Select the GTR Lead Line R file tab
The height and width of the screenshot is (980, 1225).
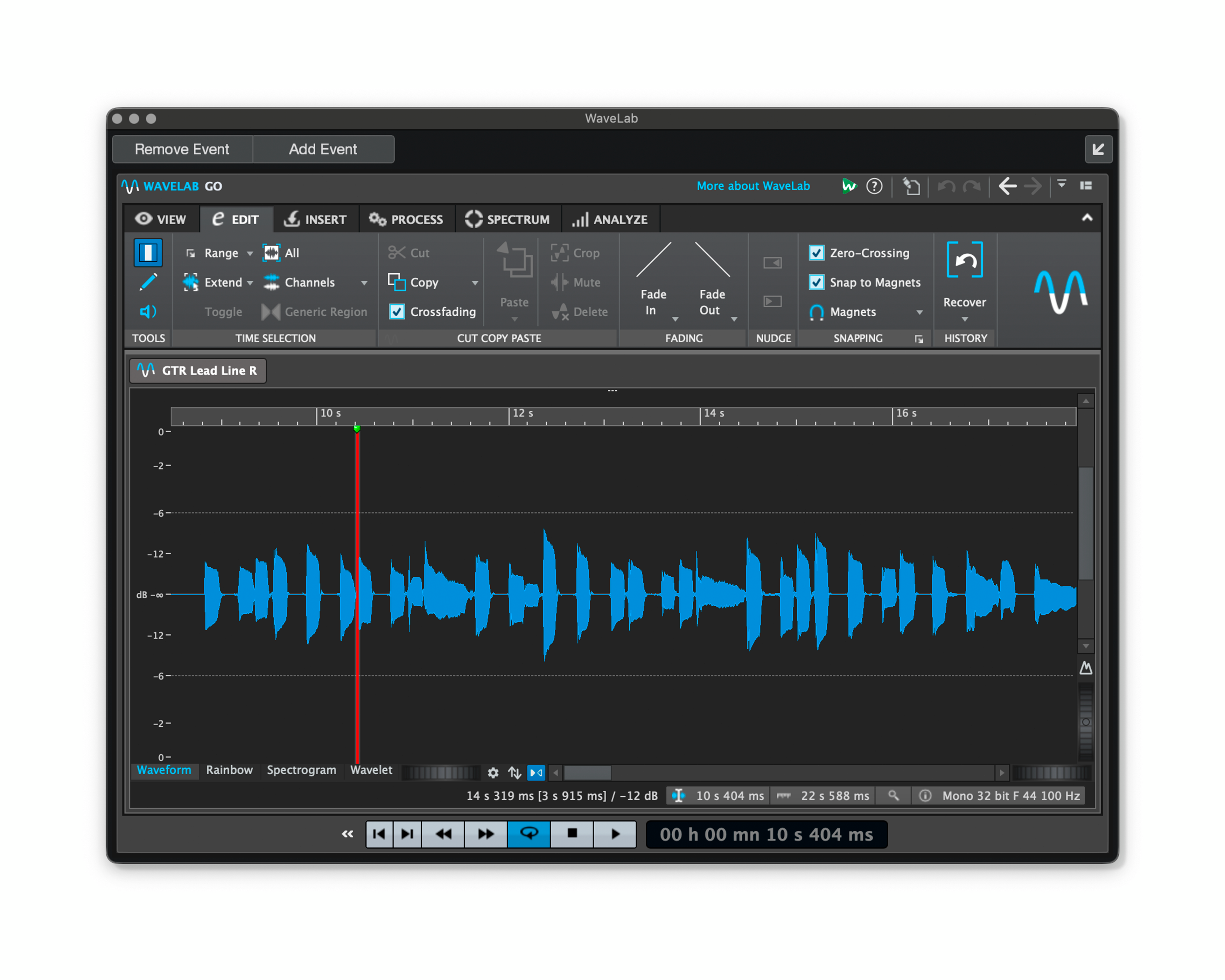198,371
